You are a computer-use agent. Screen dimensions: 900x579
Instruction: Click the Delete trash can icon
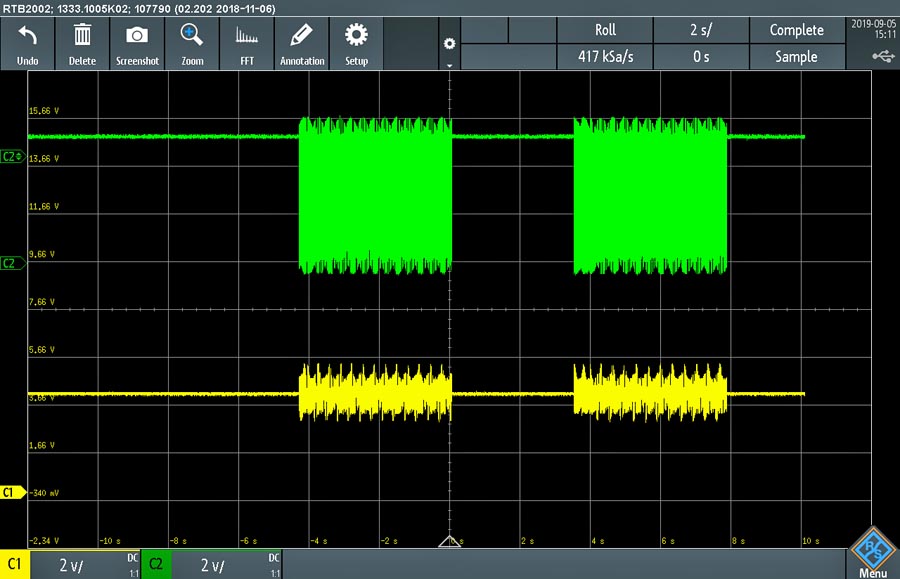pyautogui.click(x=82, y=35)
